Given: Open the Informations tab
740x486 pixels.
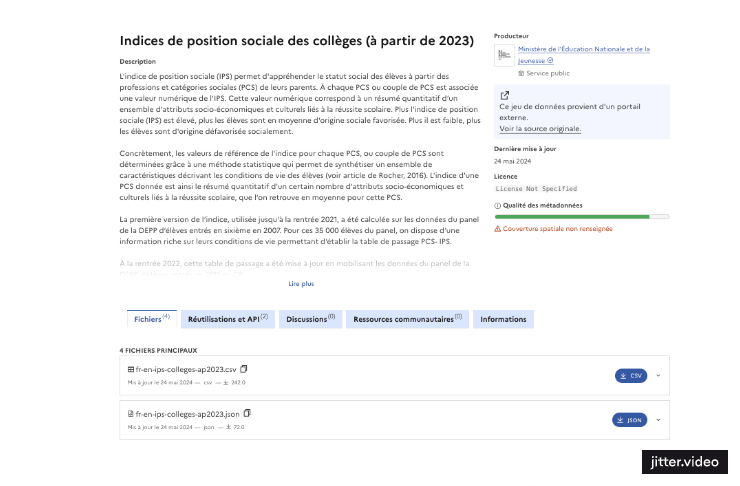Looking at the screenshot, I should coord(503,319).
